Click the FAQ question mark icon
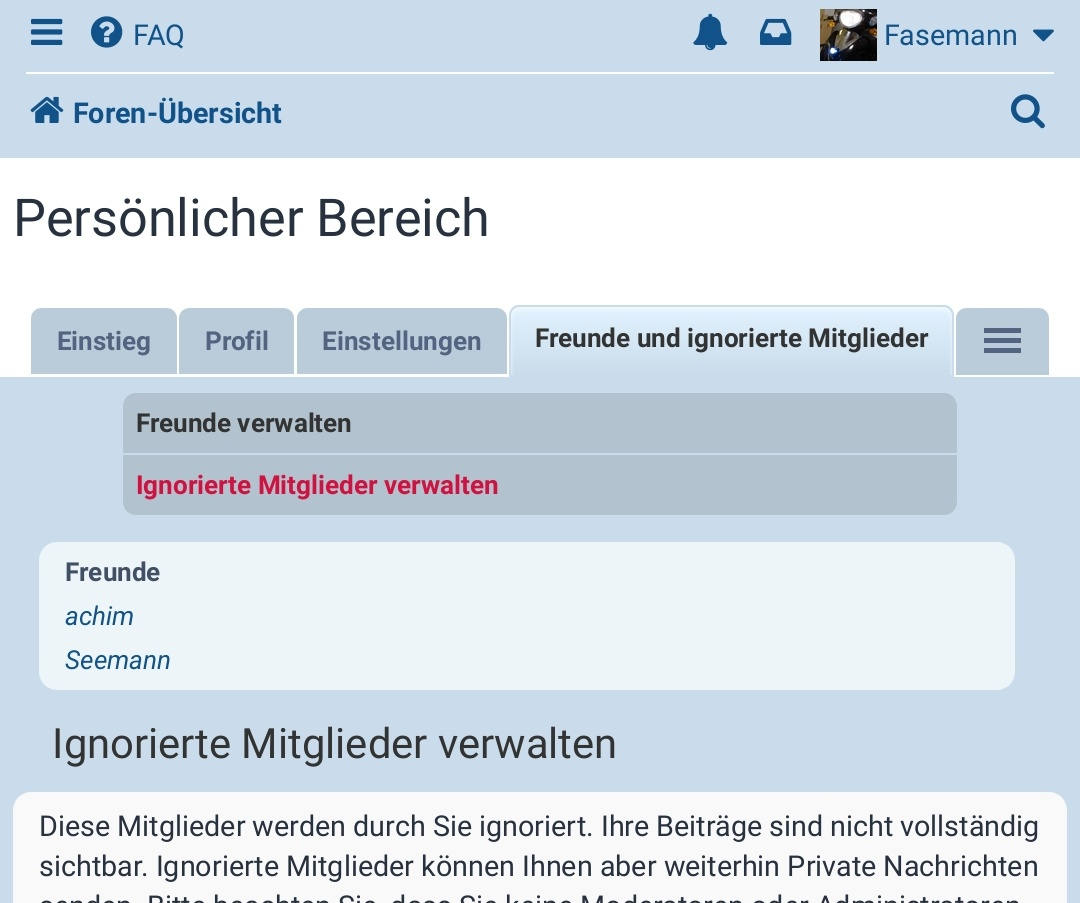 (106, 33)
